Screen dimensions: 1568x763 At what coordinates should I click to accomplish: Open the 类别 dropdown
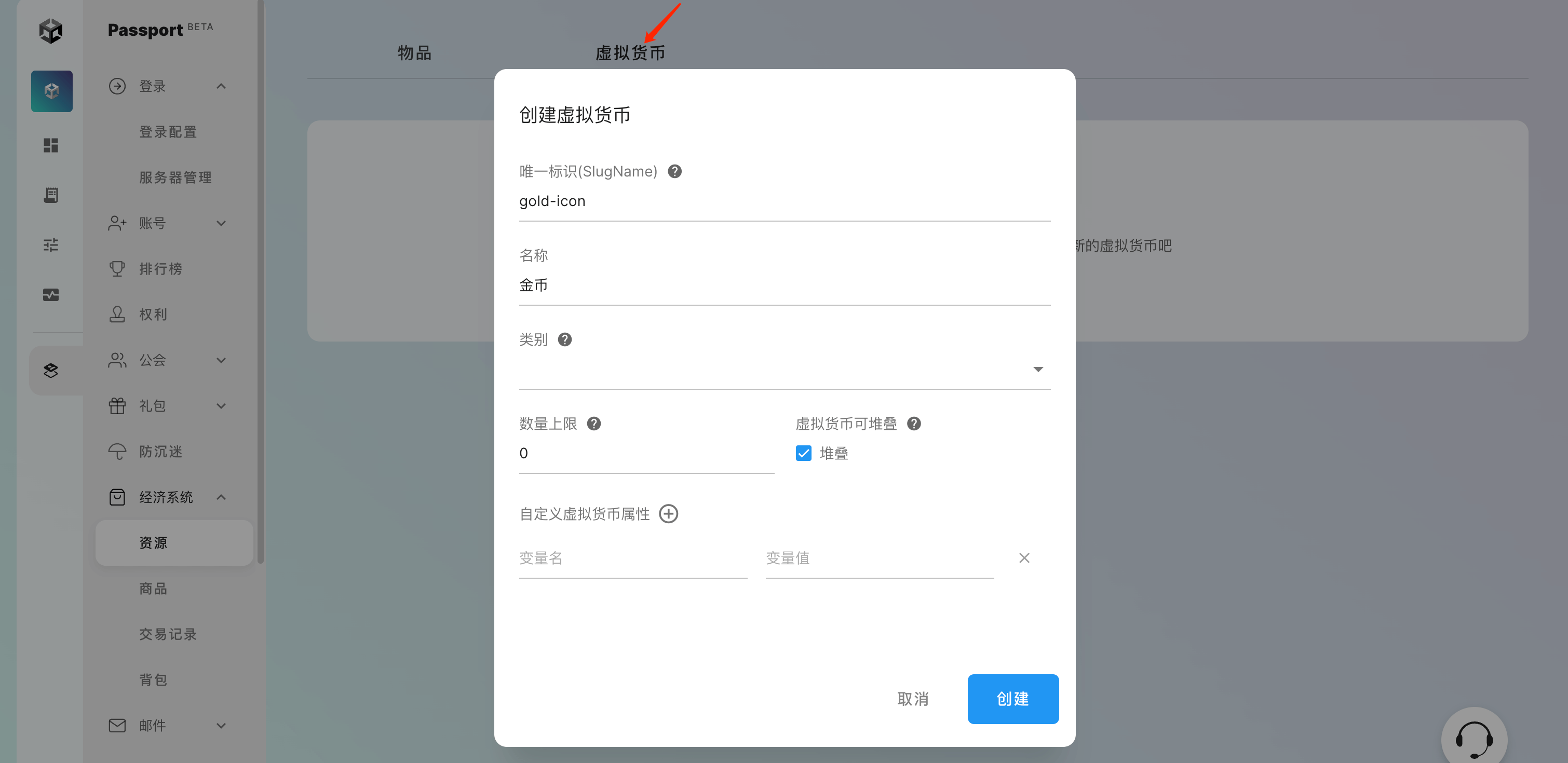[x=784, y=370]
